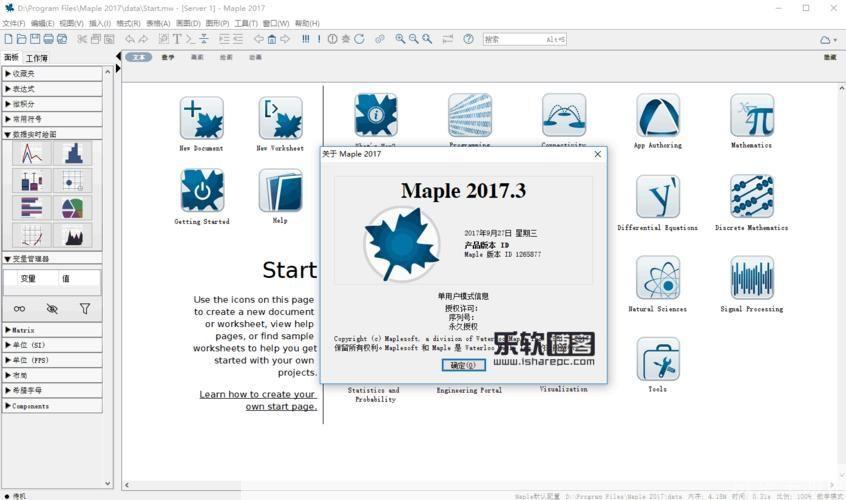Open the Getting Started icon
Viewport: 846px width, 500px height.
tap(202, 190)
